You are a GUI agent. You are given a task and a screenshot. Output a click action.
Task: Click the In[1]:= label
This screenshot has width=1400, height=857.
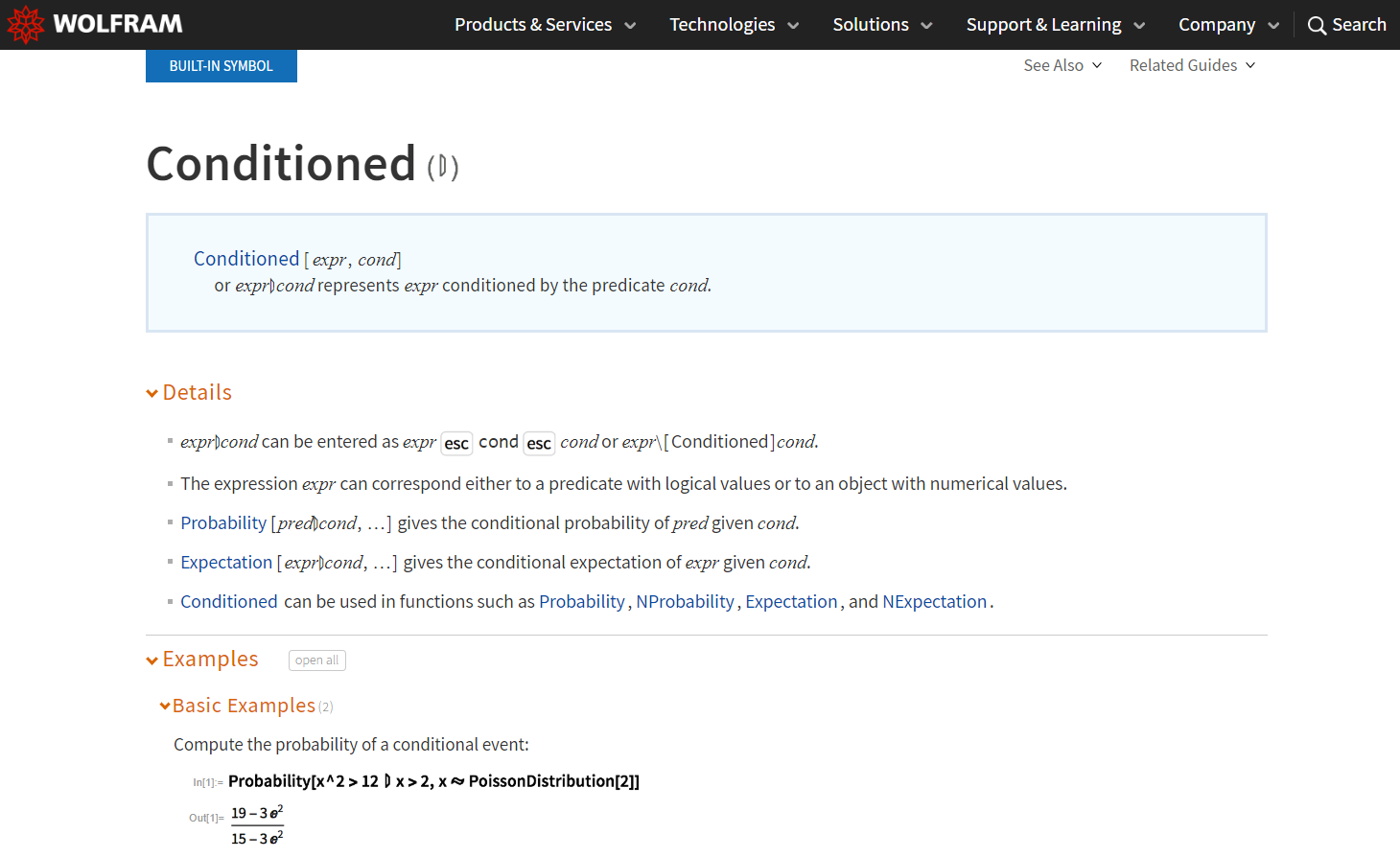pos(207,783)
